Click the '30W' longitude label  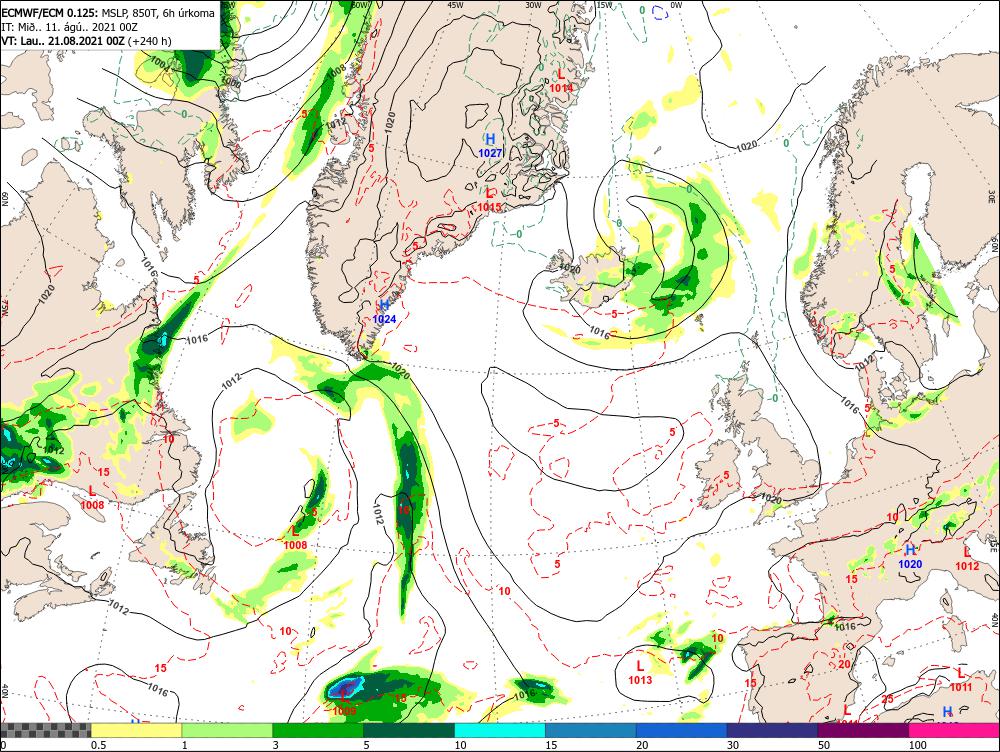pyautogui.click(x=533, y=4)
